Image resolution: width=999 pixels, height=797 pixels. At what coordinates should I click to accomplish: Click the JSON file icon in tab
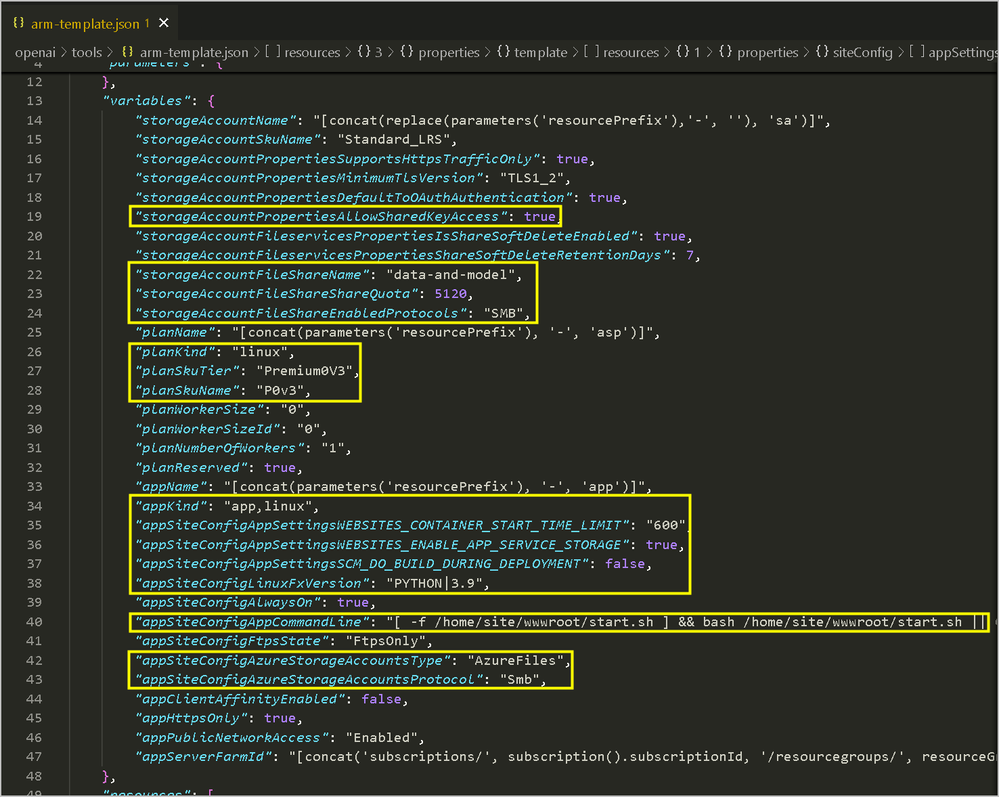[18, 23]
